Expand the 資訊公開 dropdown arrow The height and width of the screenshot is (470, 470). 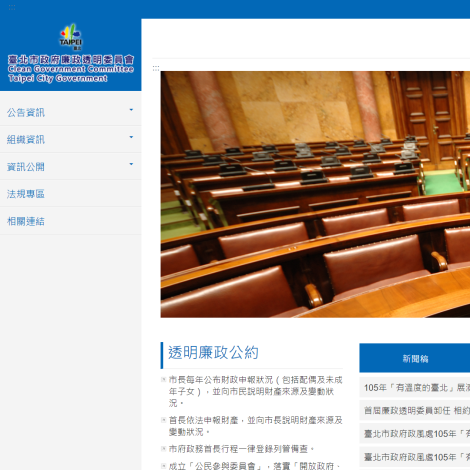click(131, 164)
